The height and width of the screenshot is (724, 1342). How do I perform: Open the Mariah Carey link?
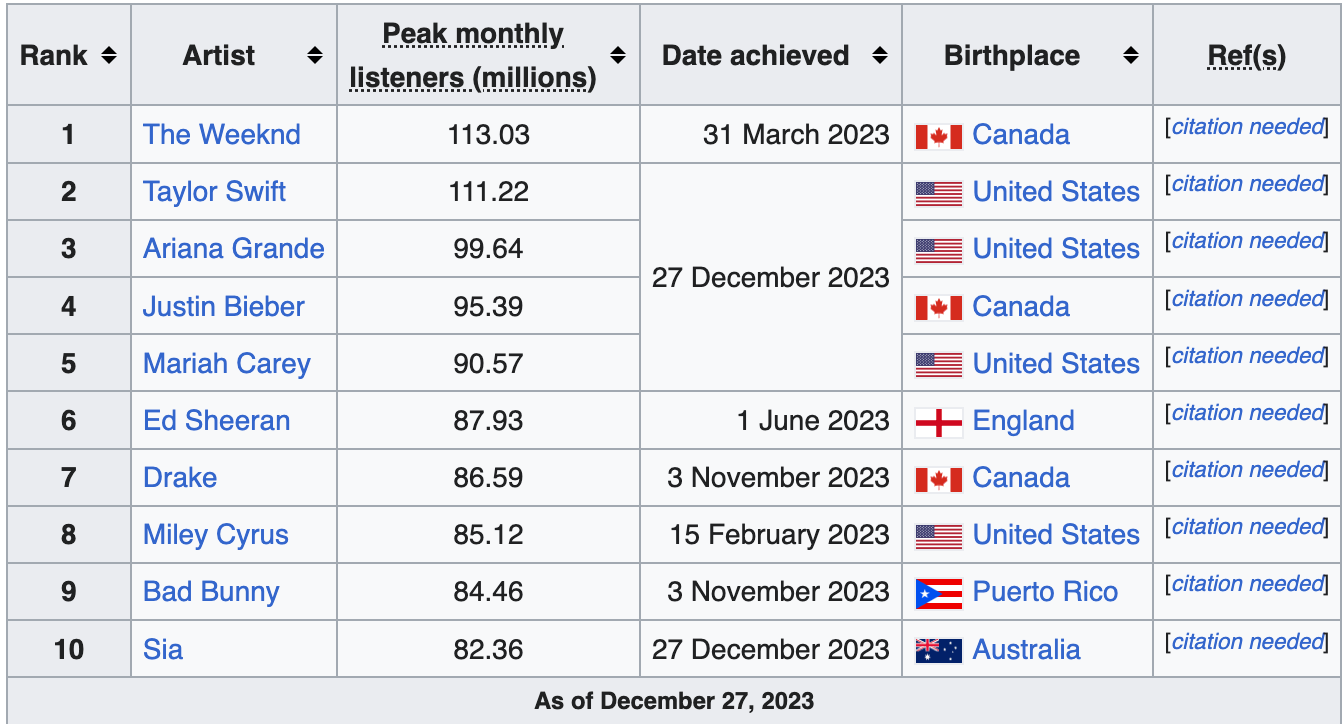[226, 364]
